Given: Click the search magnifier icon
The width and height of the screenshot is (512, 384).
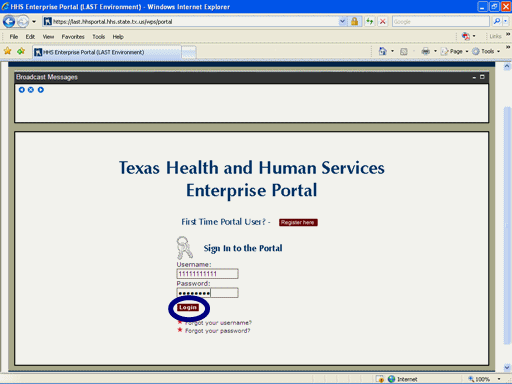Looking at the screenshot, I should point(497,22).
